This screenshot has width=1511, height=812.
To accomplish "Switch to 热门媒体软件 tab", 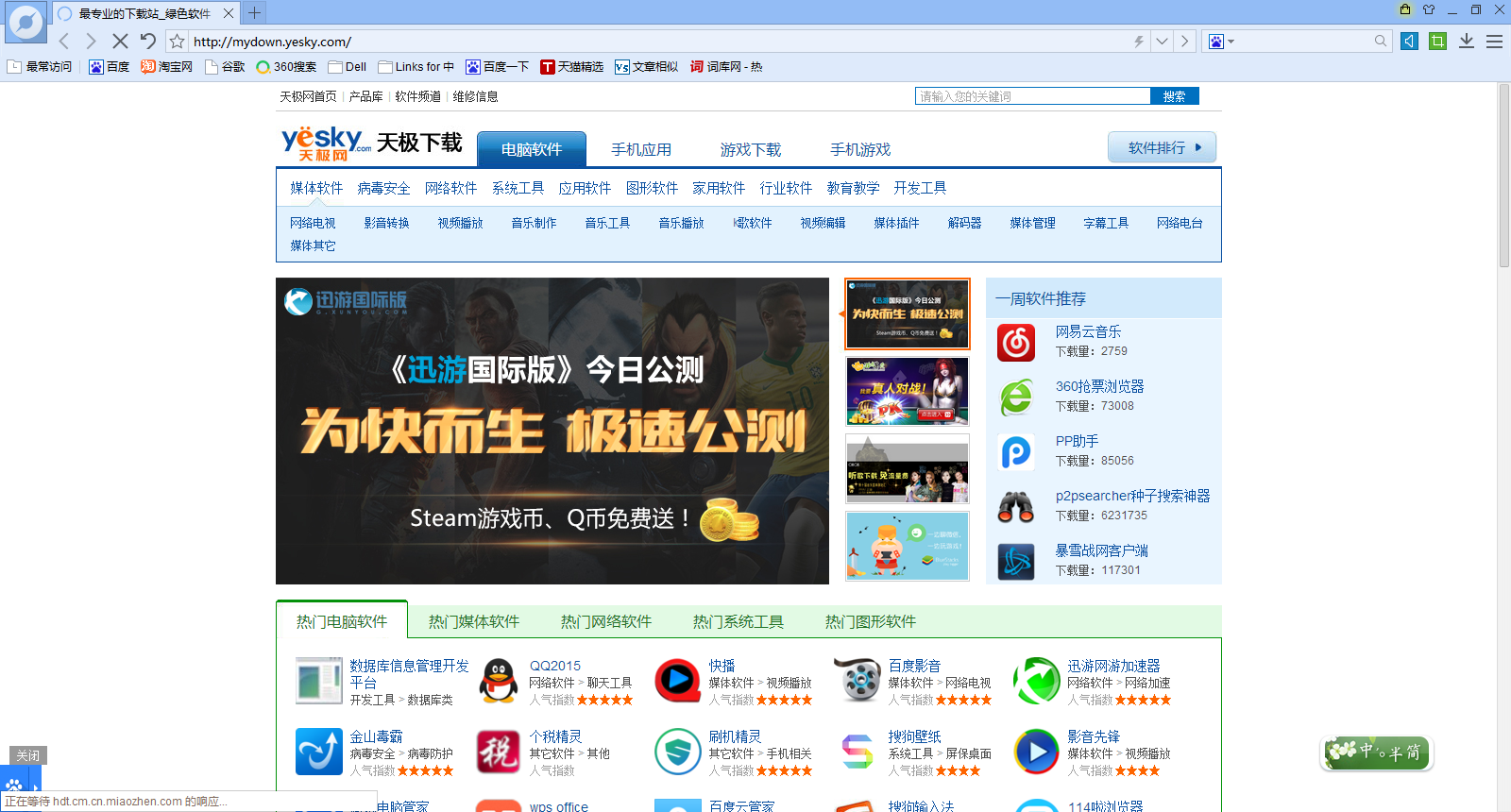I will [x=474, y=621].
